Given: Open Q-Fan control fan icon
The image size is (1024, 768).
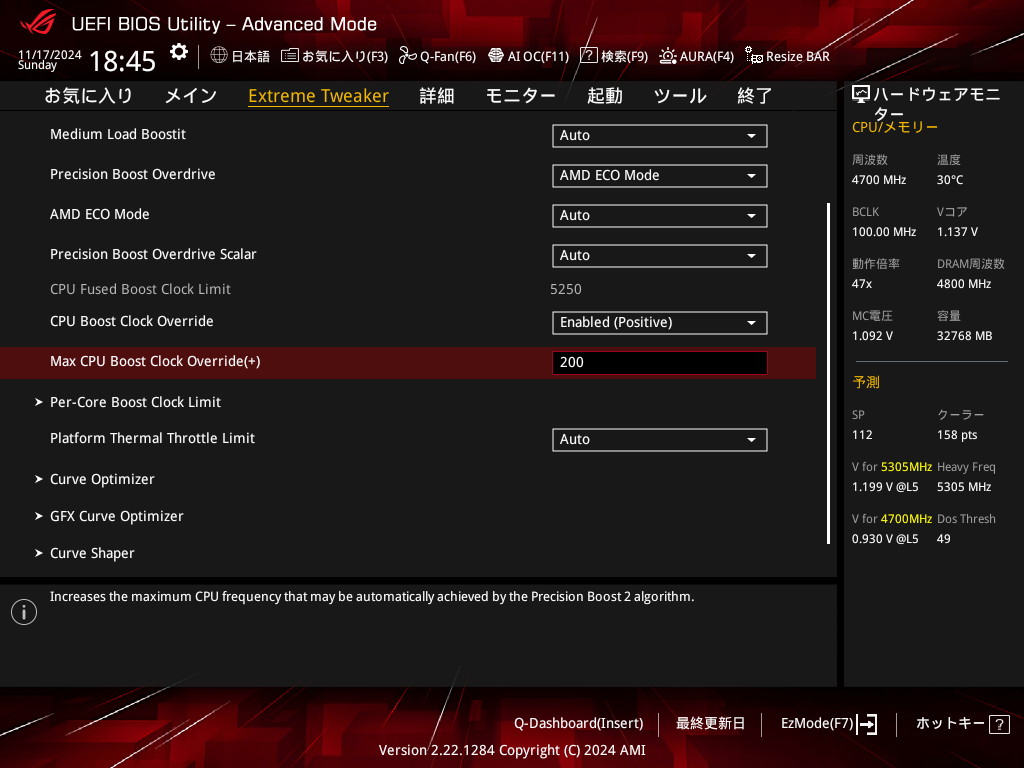Looking at the screenshot, I should (408, 56).
